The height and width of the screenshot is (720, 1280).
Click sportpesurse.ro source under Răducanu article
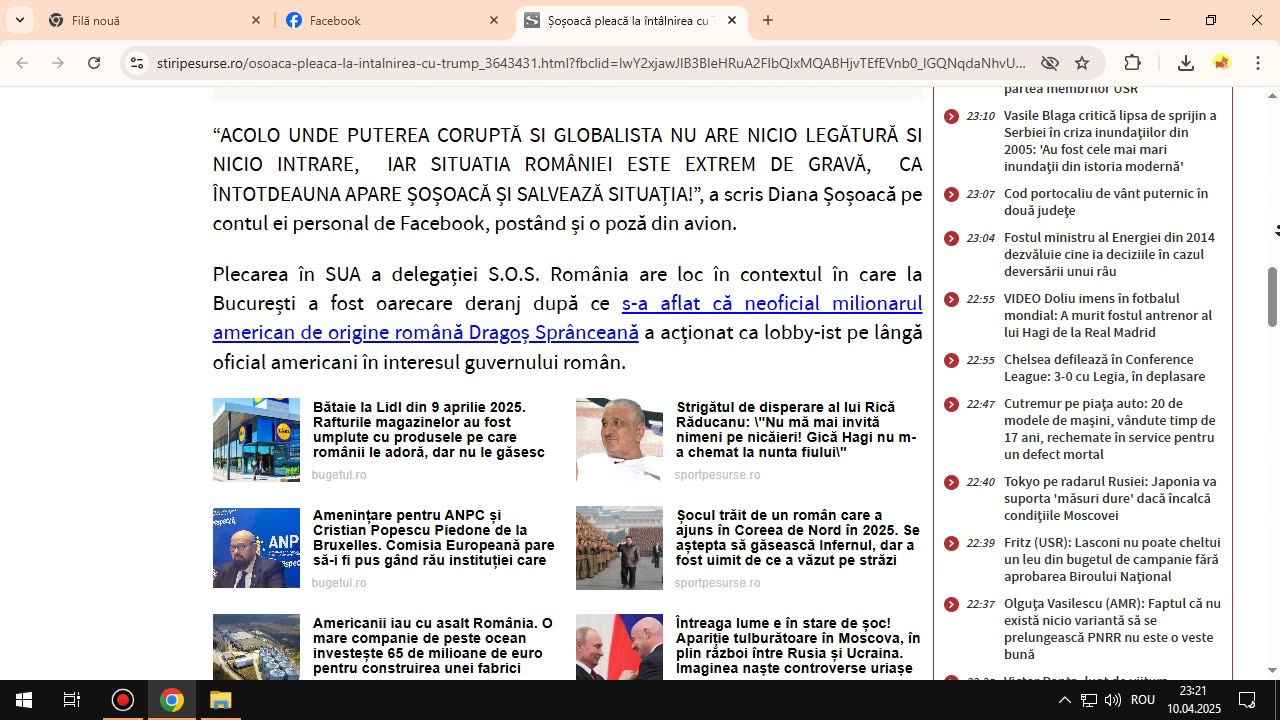(717, 475)
